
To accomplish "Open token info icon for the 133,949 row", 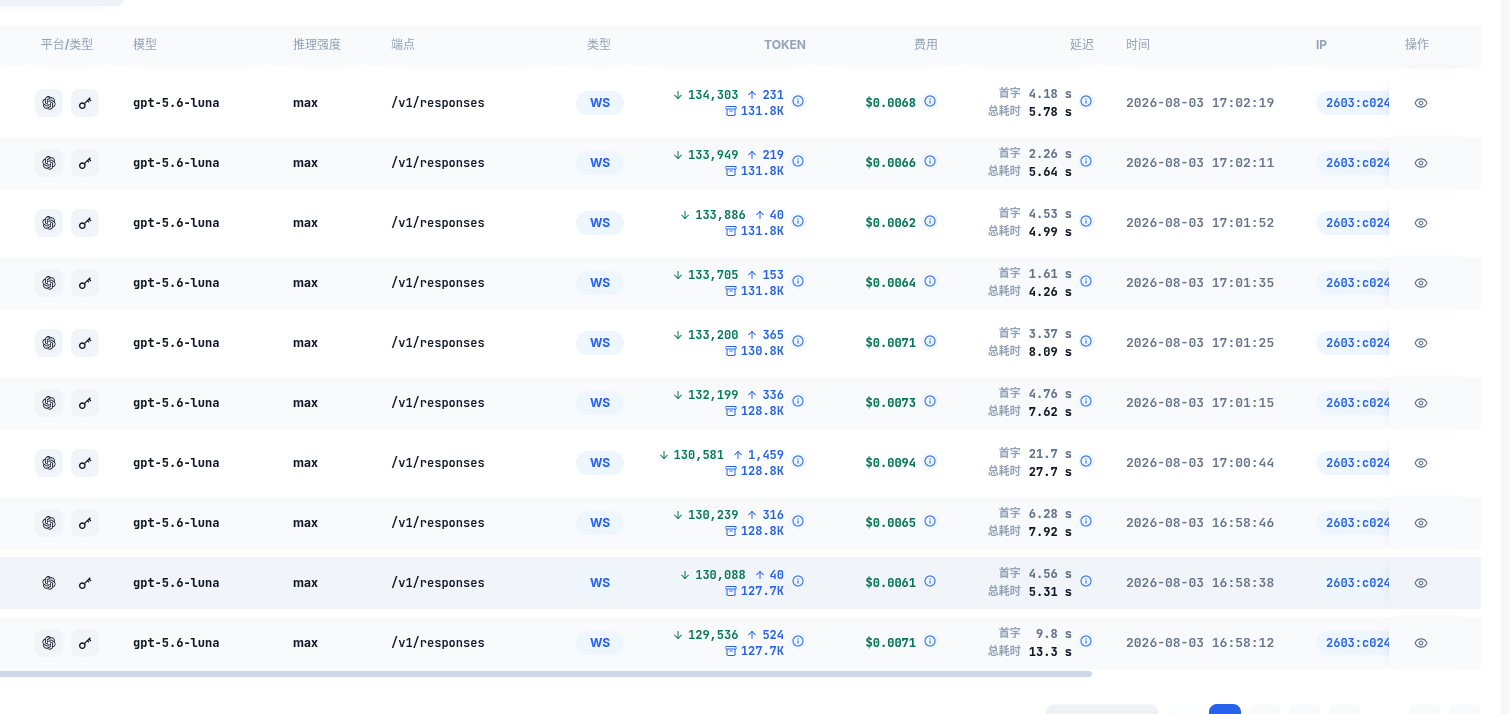I will [x=798, y=161].
